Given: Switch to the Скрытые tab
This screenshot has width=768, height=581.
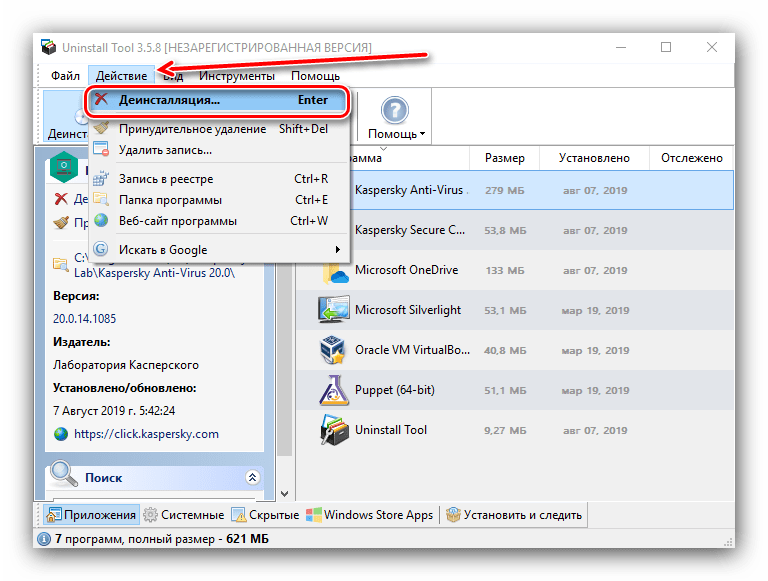Looking at the screenshot, I should (265, 515).
